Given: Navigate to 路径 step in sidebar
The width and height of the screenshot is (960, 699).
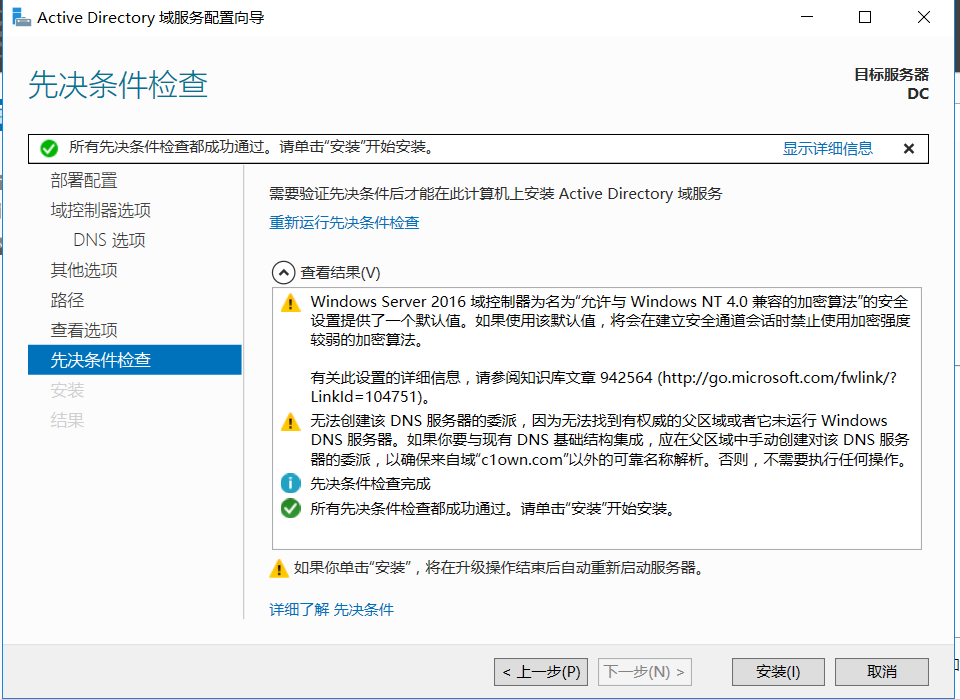Looking at the screenshot, I should point(68,301).
